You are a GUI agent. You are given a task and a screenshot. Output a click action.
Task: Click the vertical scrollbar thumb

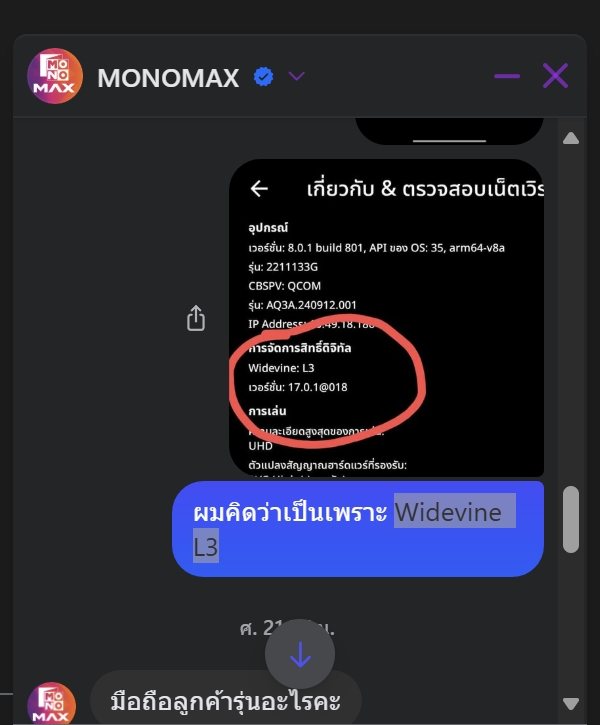[571, 519]
